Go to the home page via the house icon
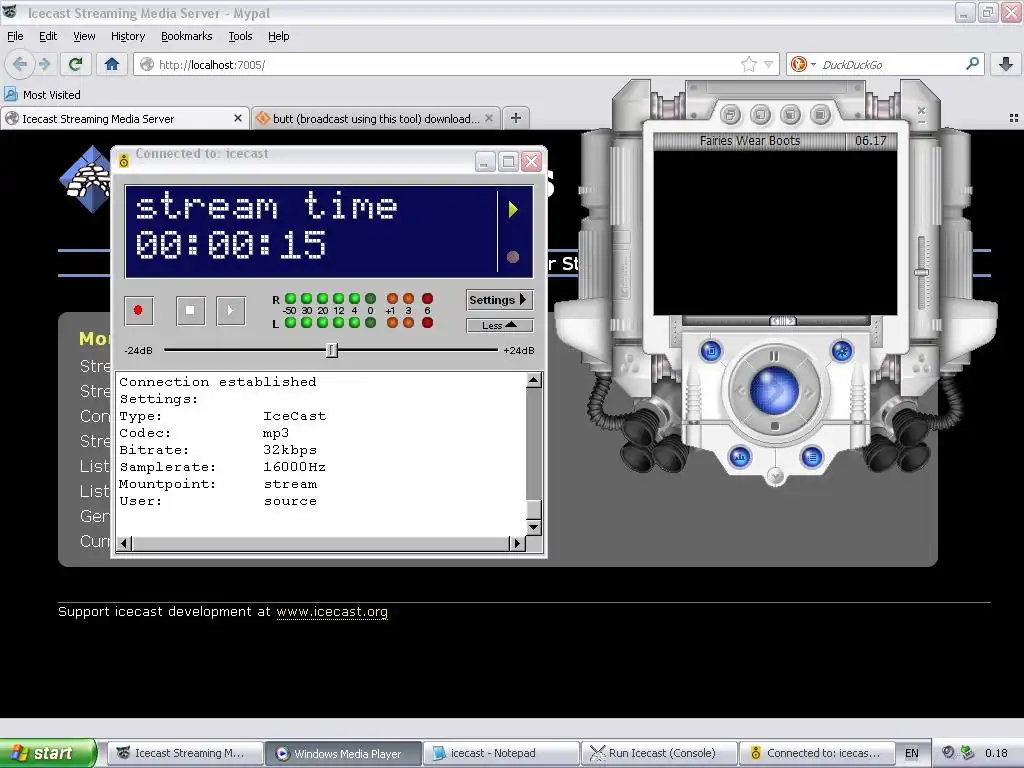This screenshot has height=768, width=1024. 112,64
